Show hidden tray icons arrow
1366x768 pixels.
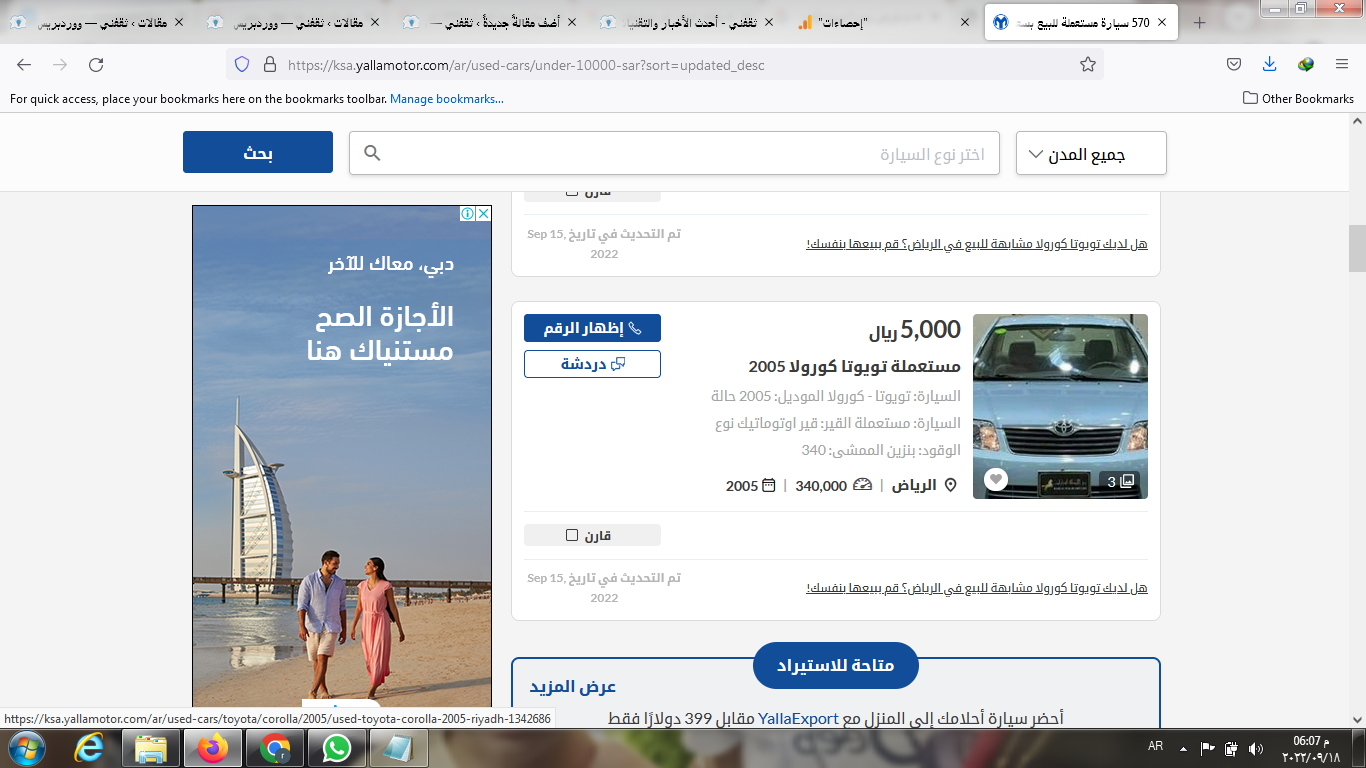[x=1184, y=748]
